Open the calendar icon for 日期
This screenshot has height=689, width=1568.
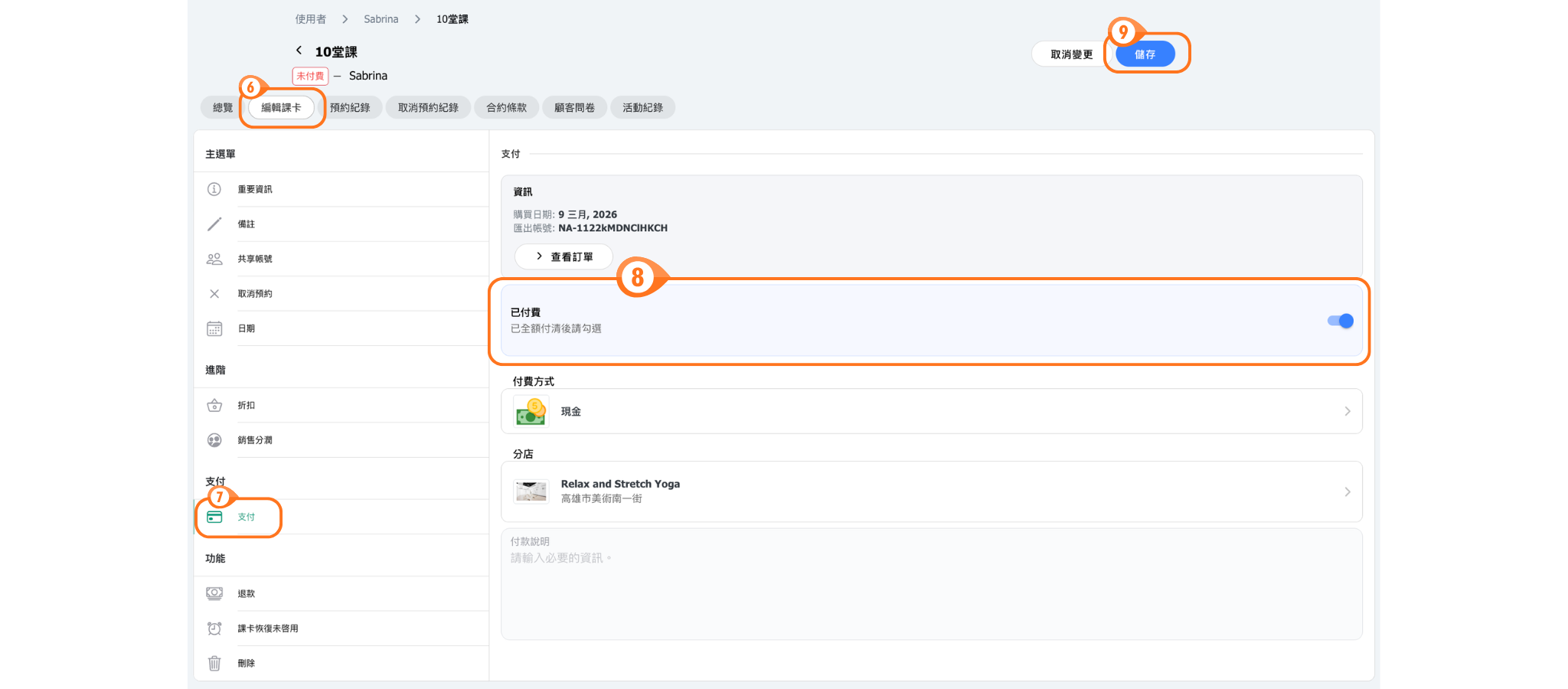(214, 328)
